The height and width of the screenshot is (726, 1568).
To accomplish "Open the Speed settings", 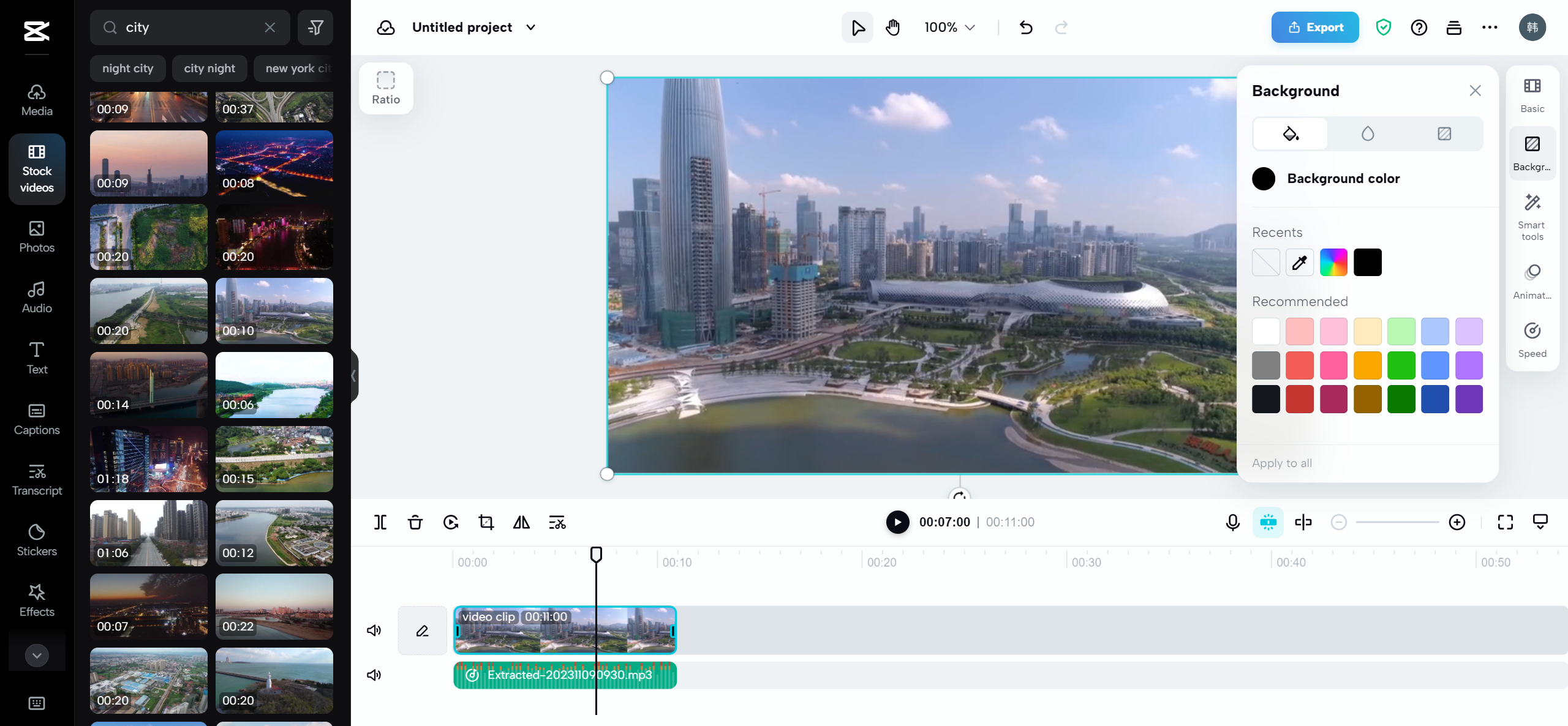I will 1532,340.
